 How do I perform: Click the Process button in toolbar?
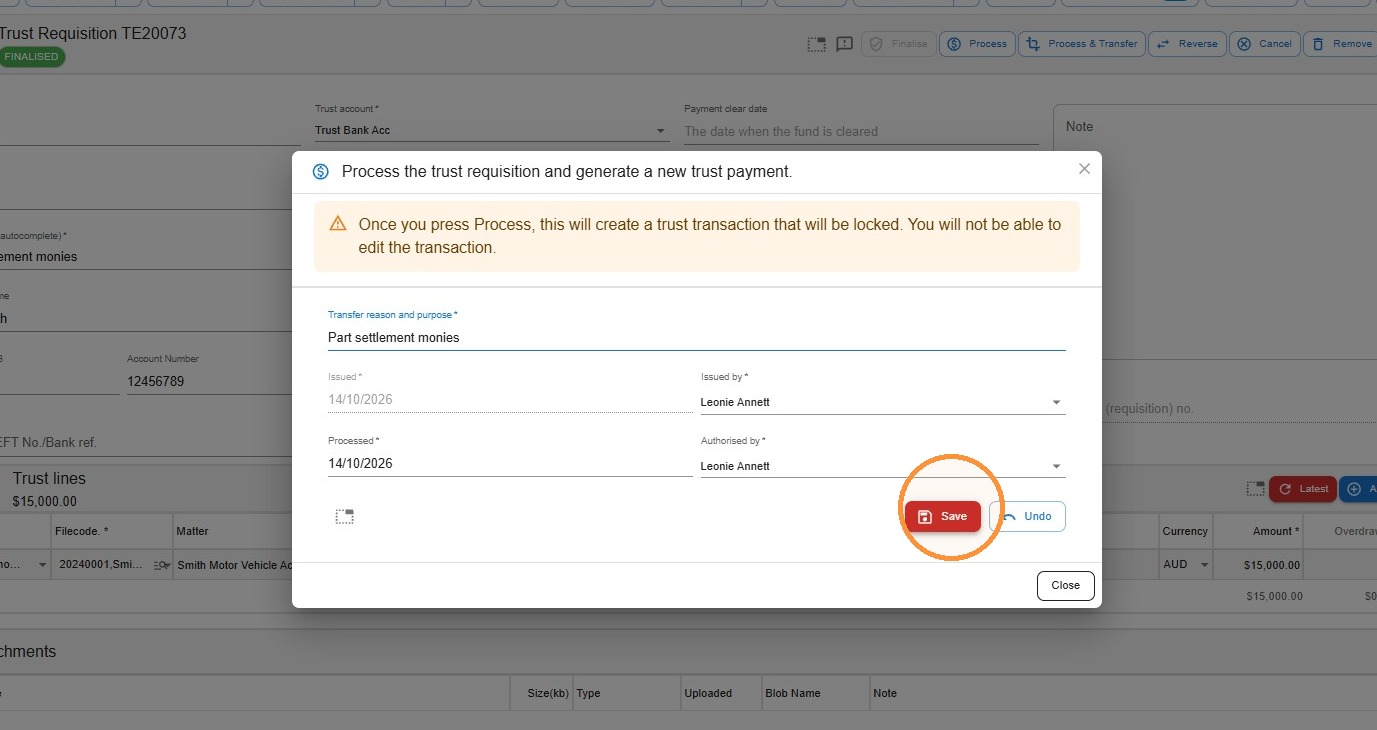click(977, 44)
